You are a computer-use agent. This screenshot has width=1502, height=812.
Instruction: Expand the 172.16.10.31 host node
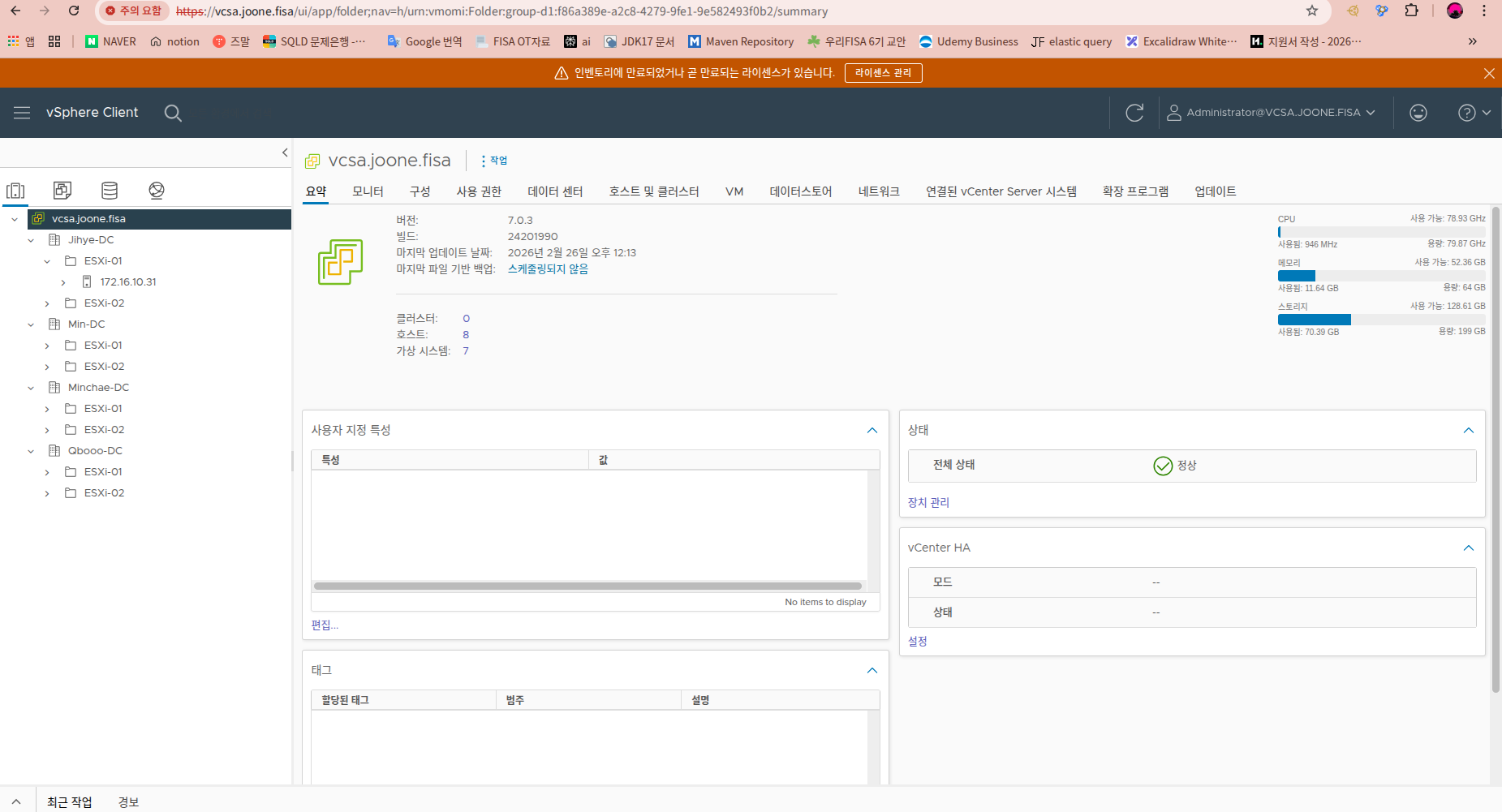click(63, 282)
